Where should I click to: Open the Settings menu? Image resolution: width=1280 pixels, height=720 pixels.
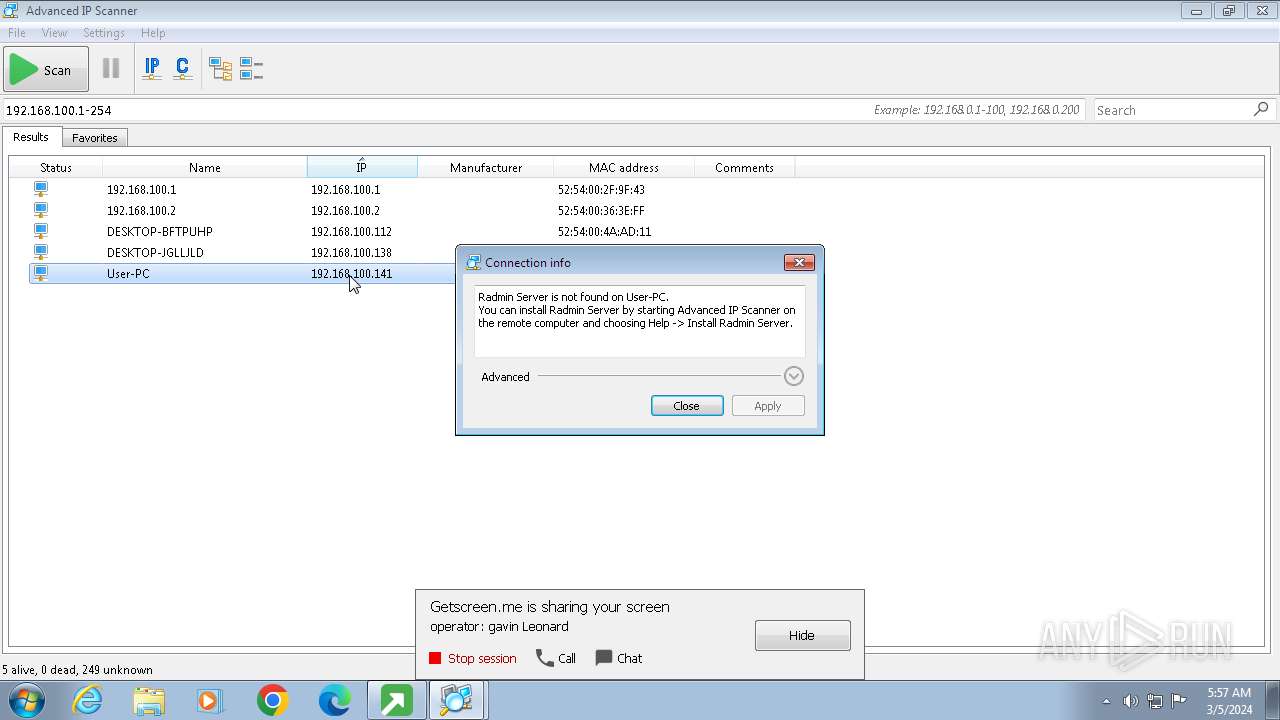(x=104, y=33)
